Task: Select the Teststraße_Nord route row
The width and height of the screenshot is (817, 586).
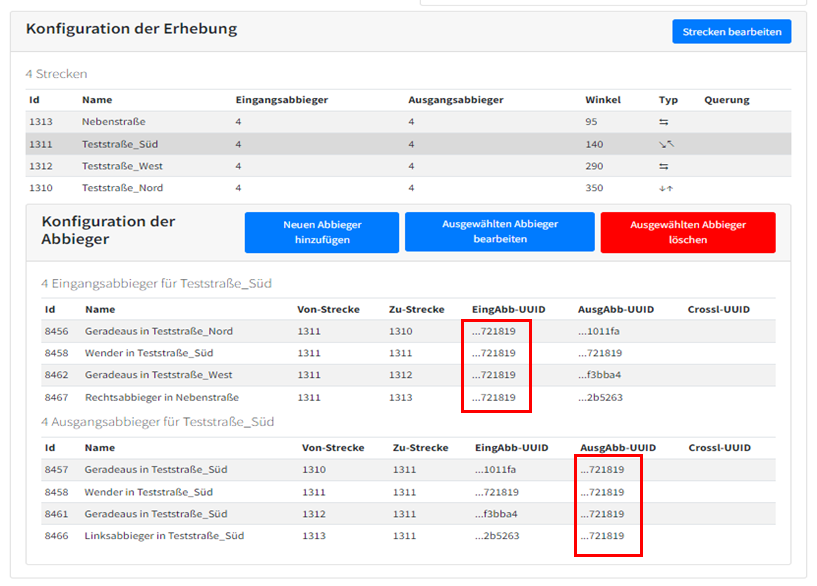Action: tap(408, 188)
